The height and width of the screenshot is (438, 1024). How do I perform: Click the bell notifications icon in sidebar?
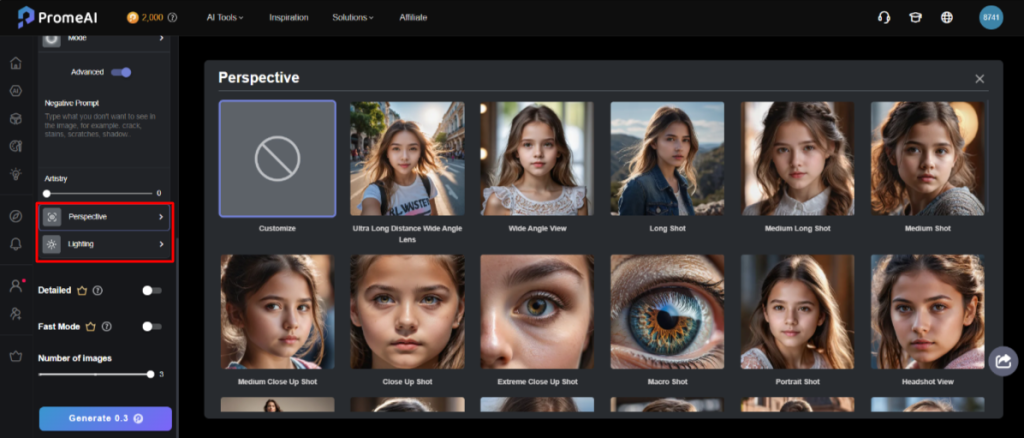click(15, 243)
